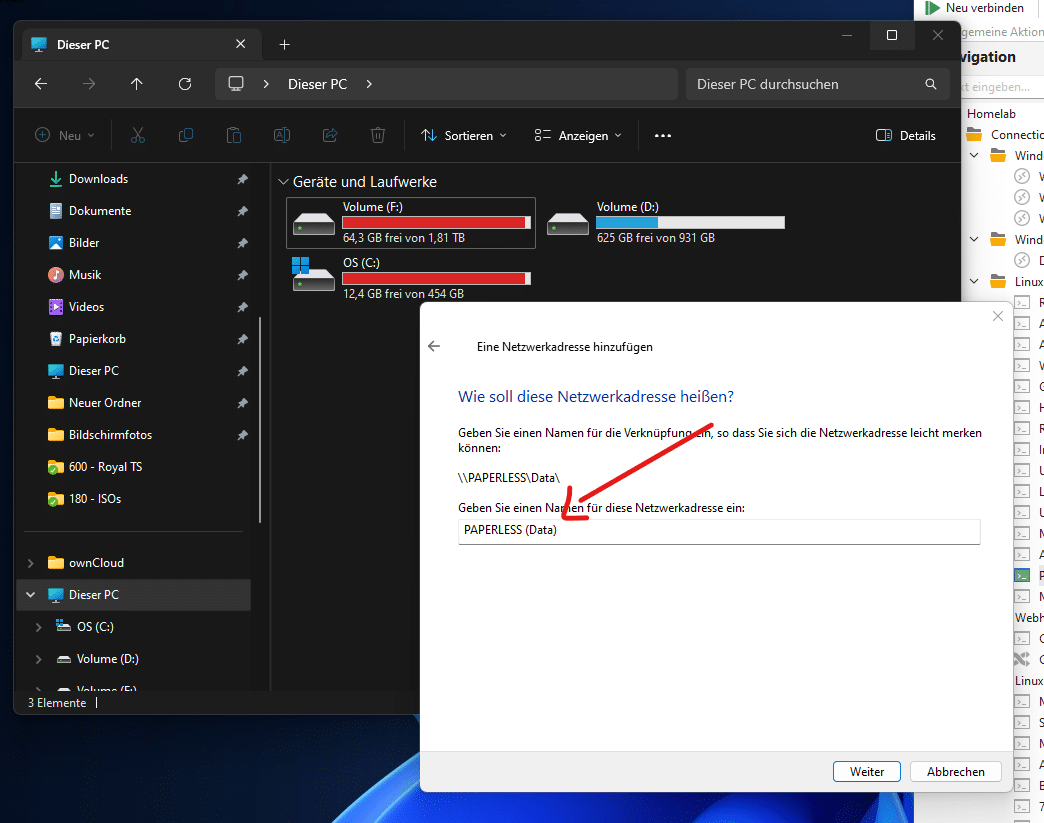This screenshot has height=823, width=1044.
Task: Open the three-dots more options menu
Action: pyautogui.click(x=662, y=135)
